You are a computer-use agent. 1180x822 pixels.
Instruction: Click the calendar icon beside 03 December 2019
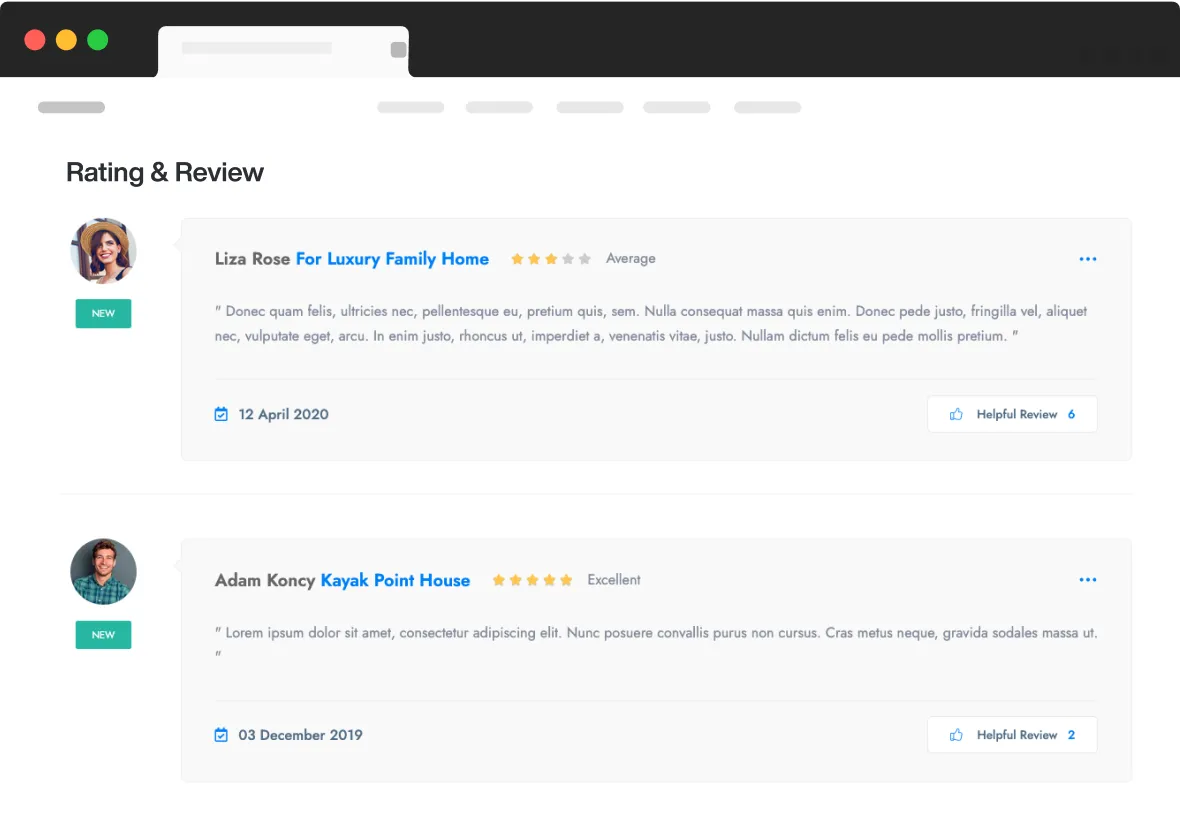pos(221,735)
